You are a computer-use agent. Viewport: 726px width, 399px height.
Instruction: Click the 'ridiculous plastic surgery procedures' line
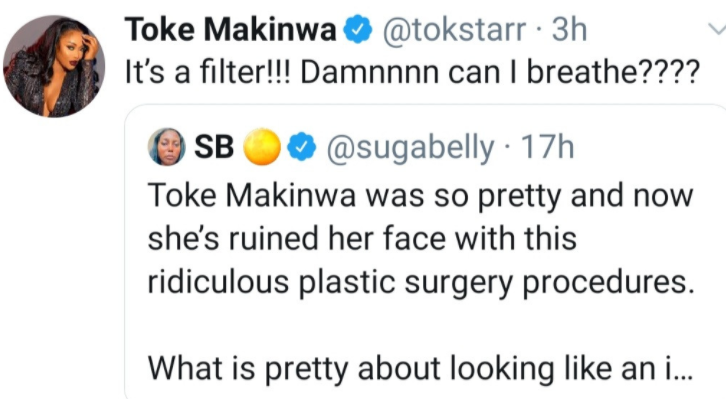(421, 282)
